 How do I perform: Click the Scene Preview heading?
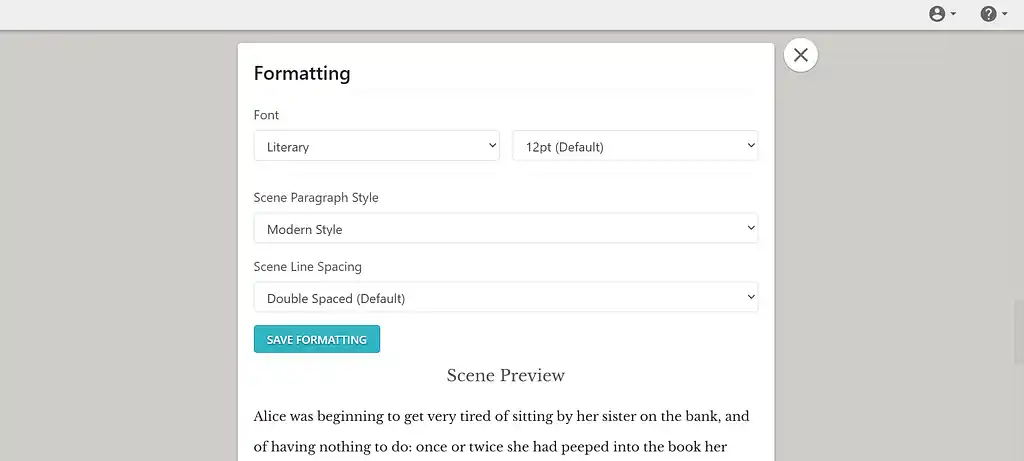click(505, 375)
